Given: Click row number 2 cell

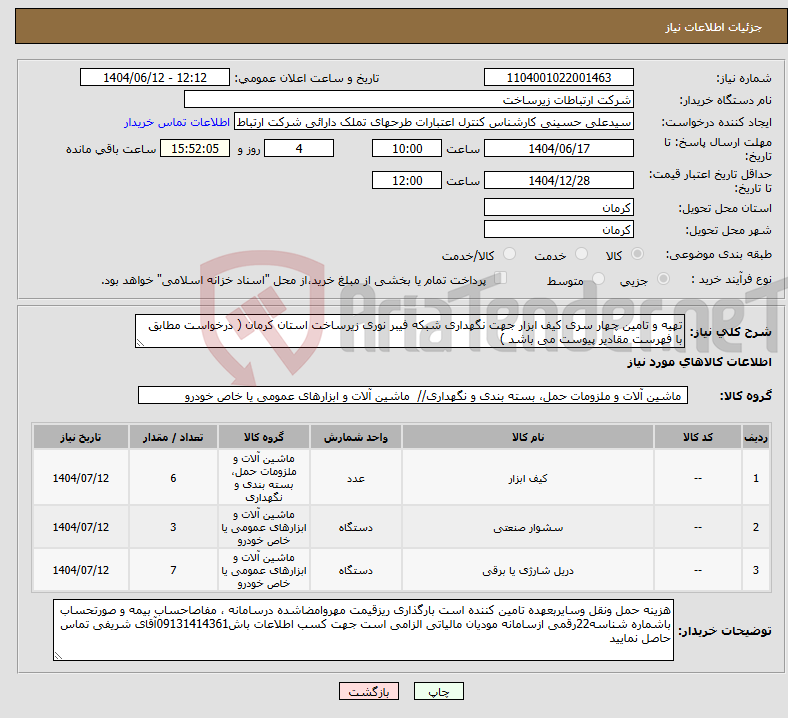Looking at the screenshot, I should click(x=755, y=527).
